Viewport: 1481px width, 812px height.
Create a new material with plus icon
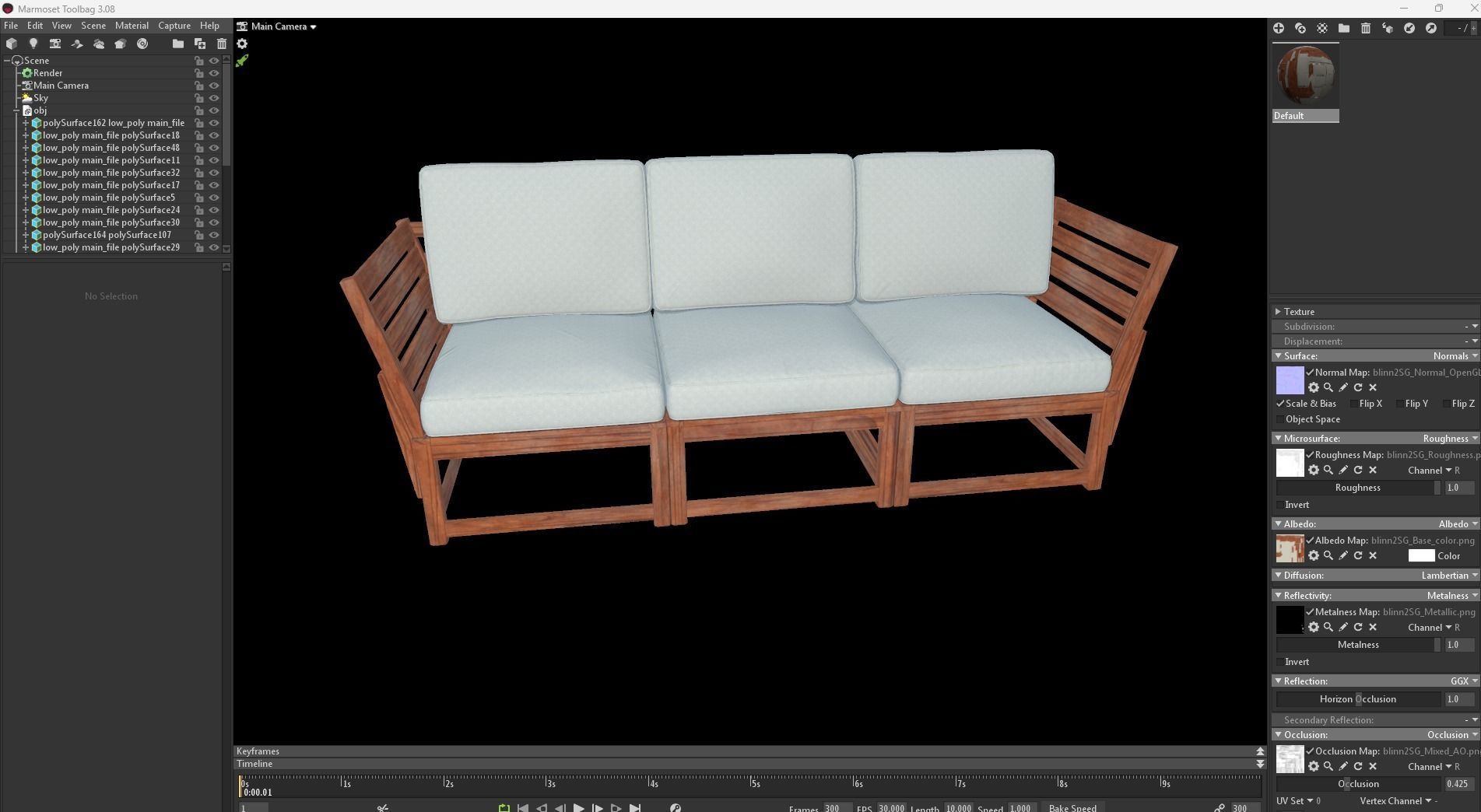[1279, 28]
